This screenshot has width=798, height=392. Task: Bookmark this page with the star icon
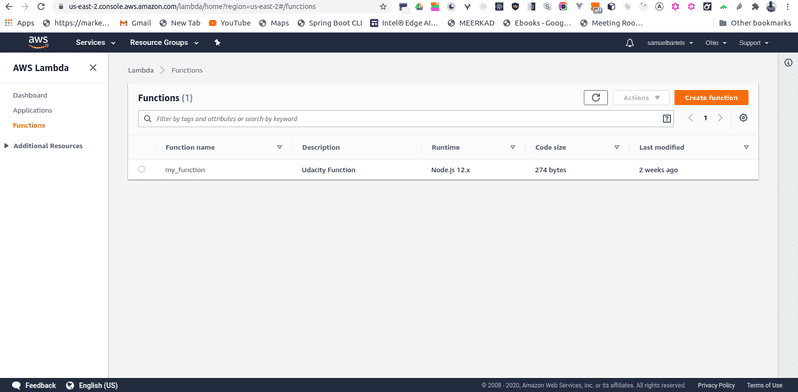coord(383,7)
